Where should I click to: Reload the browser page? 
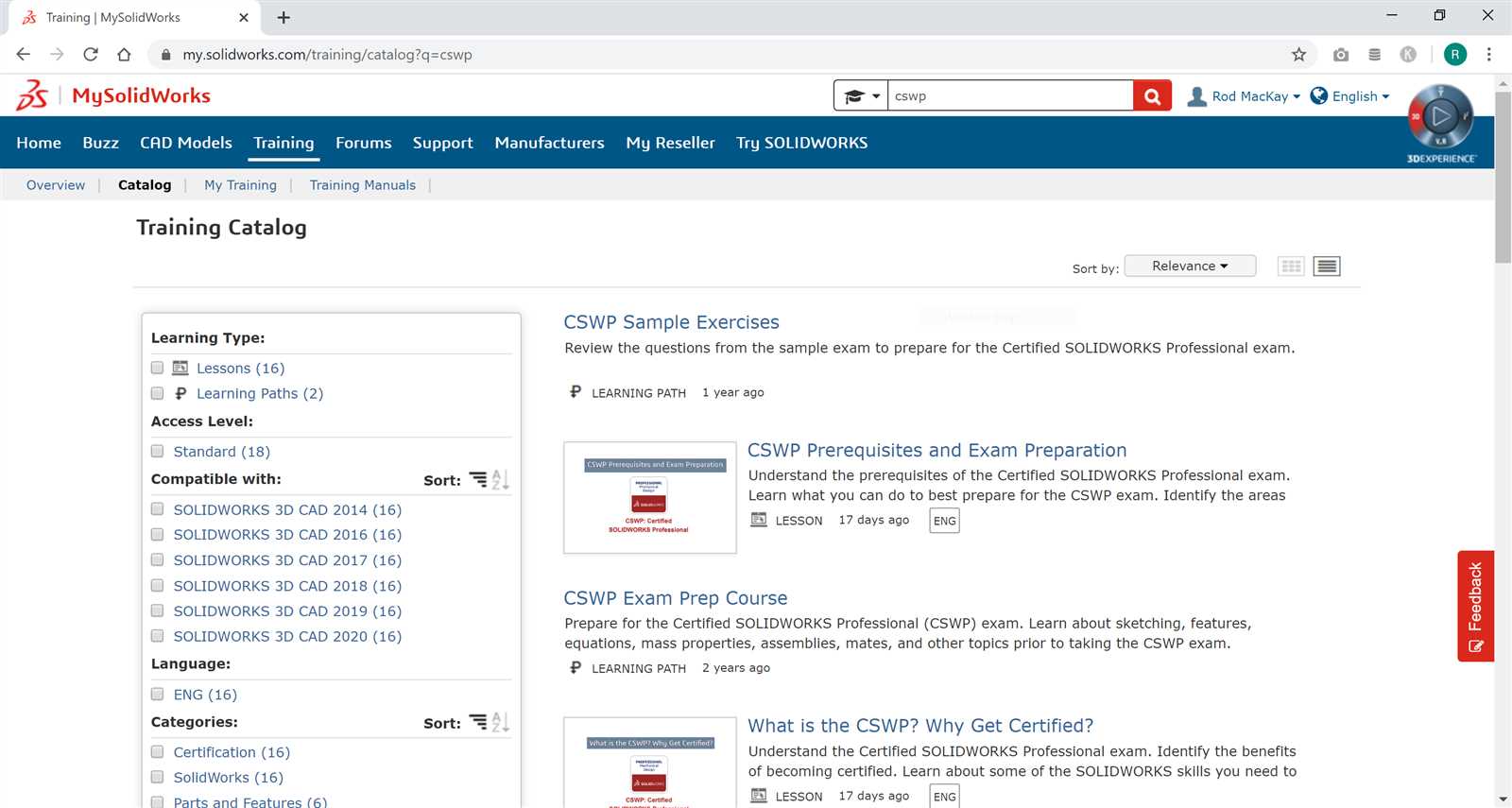click(91, 55)
